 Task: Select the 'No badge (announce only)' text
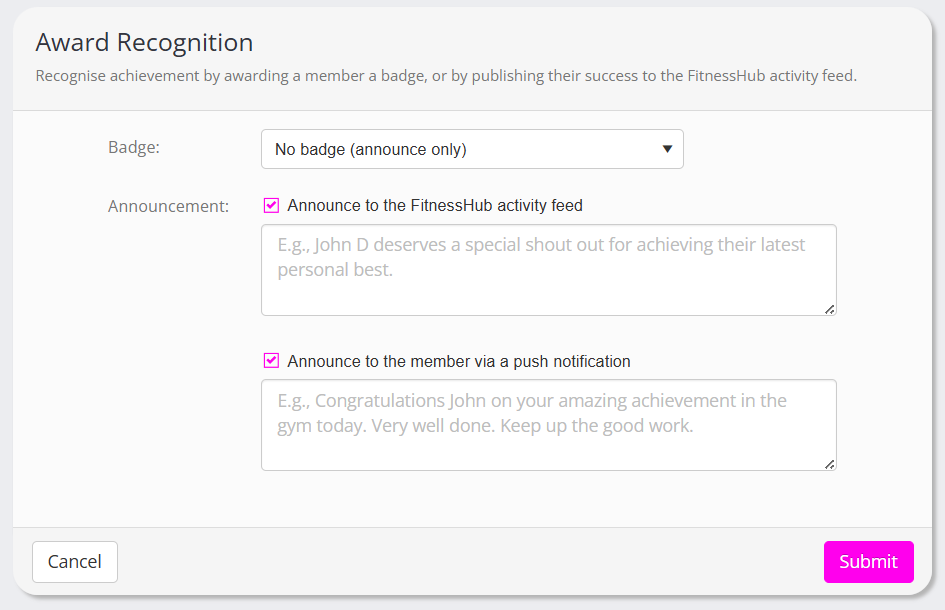point(370,150)
